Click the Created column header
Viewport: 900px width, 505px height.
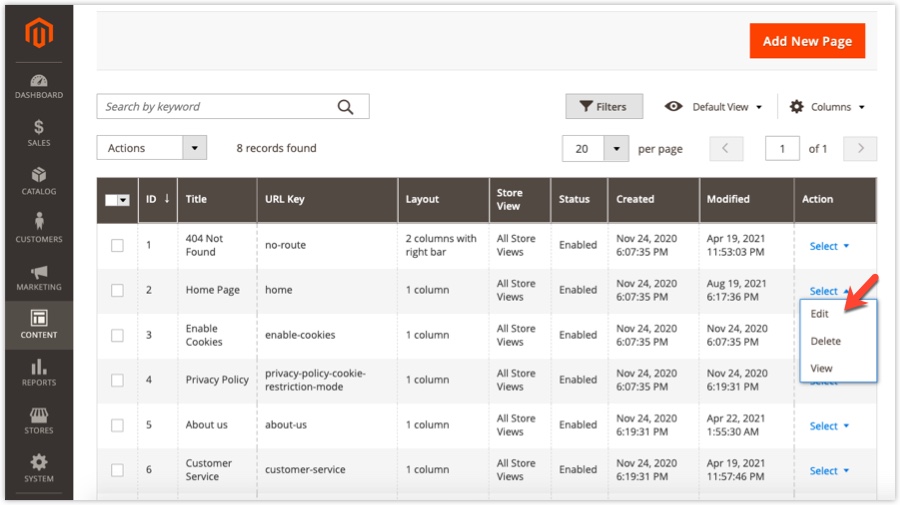(654, 199)
